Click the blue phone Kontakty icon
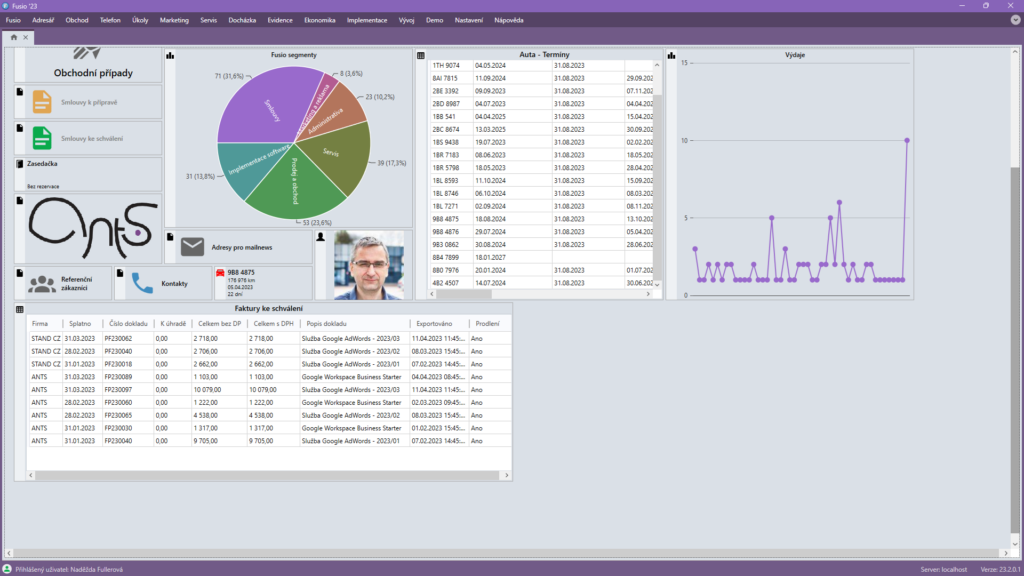1024x576 pixels. pos(142,283)
